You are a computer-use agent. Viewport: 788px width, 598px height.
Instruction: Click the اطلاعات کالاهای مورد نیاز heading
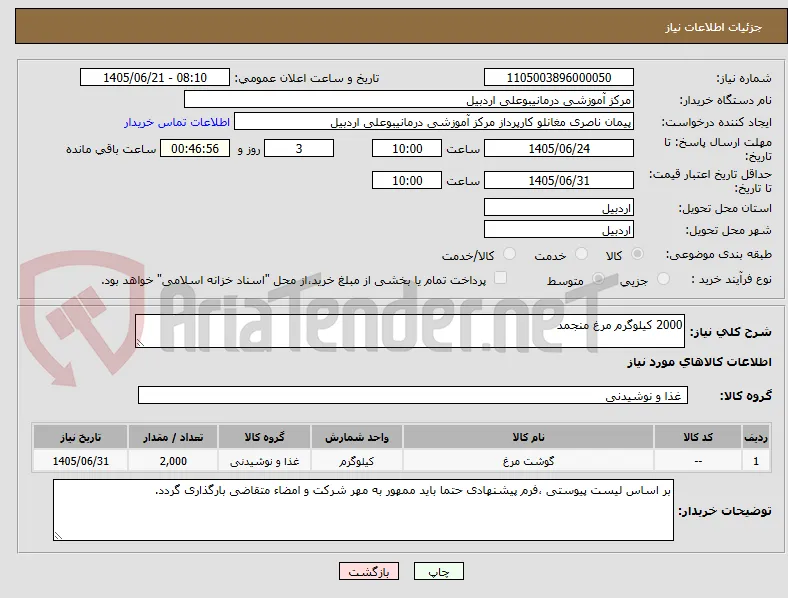(x=699, y=362)
